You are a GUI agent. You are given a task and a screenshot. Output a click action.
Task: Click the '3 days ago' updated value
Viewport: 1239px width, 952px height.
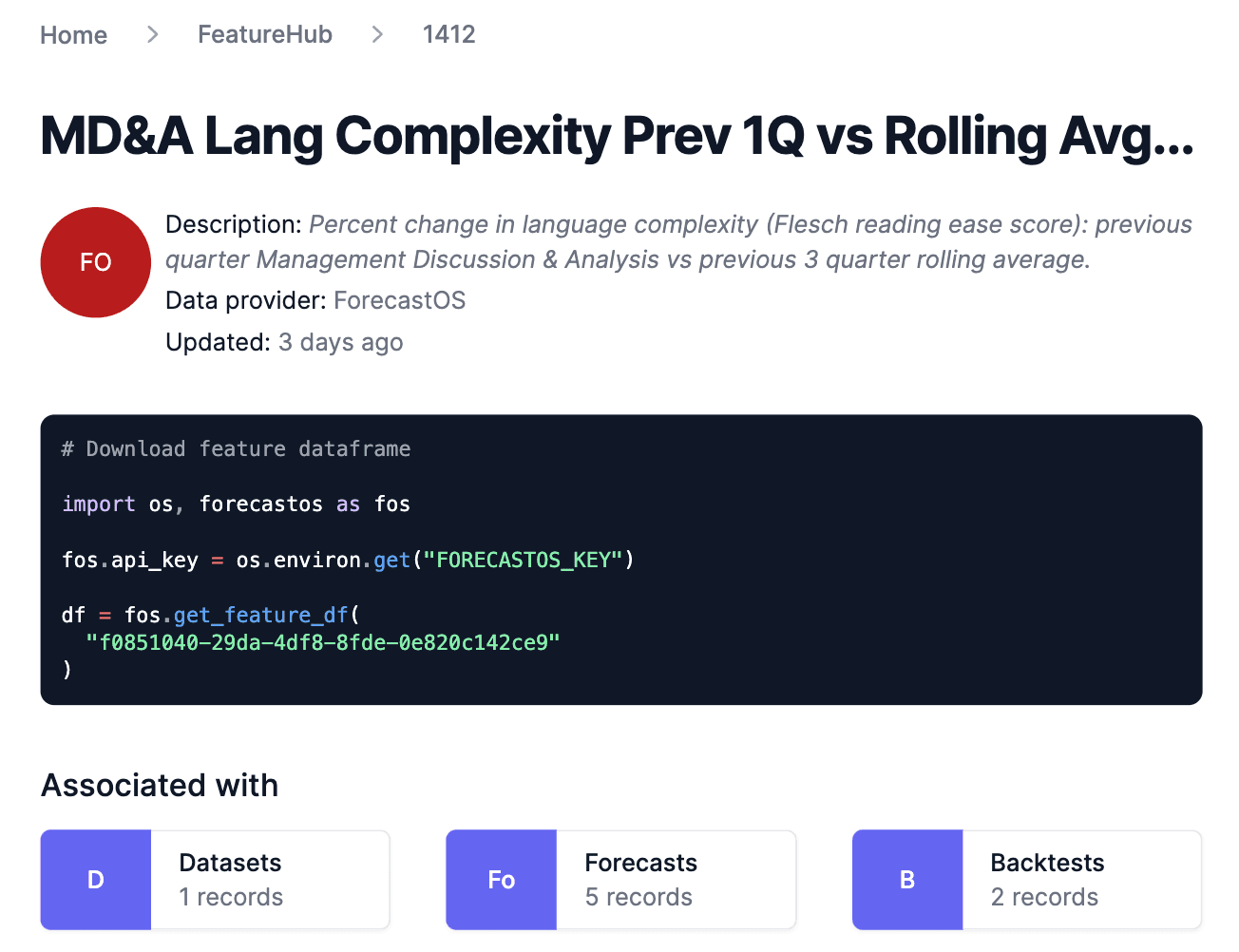point(341,343)
